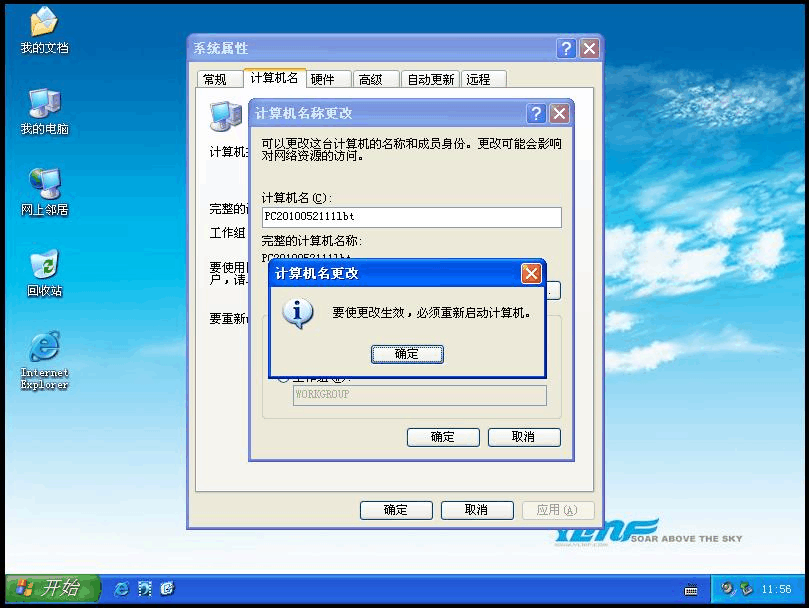Confirm the restart message with 确定
Viewport: 809px width, 608px height.
(x=407, y=354)
